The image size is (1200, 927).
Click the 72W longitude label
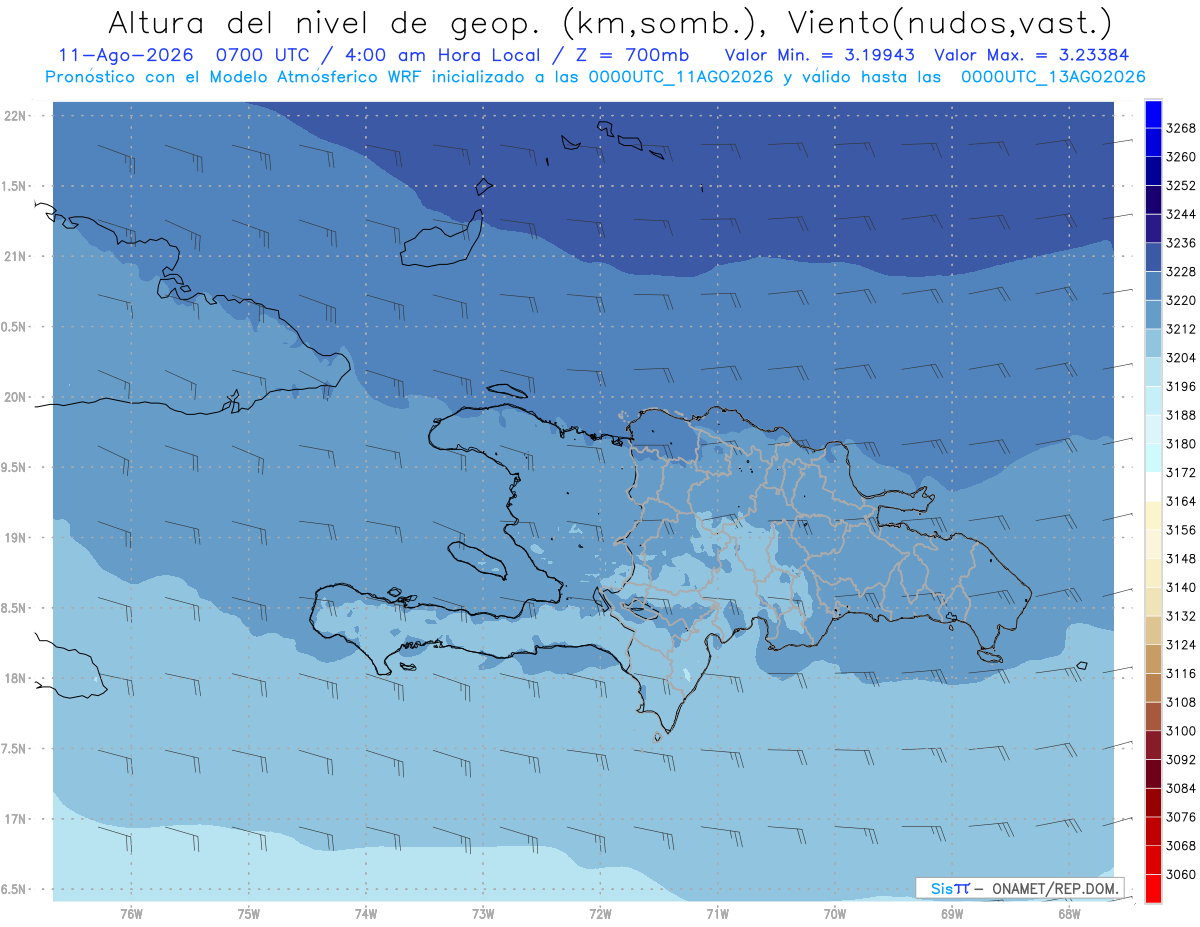tap(600, 913)
